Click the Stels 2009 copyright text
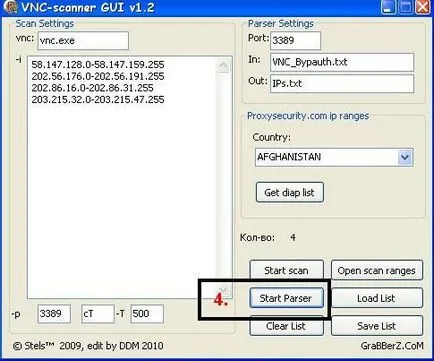Image resolution: width=434 pixels, height=361 pixels. 88,346
